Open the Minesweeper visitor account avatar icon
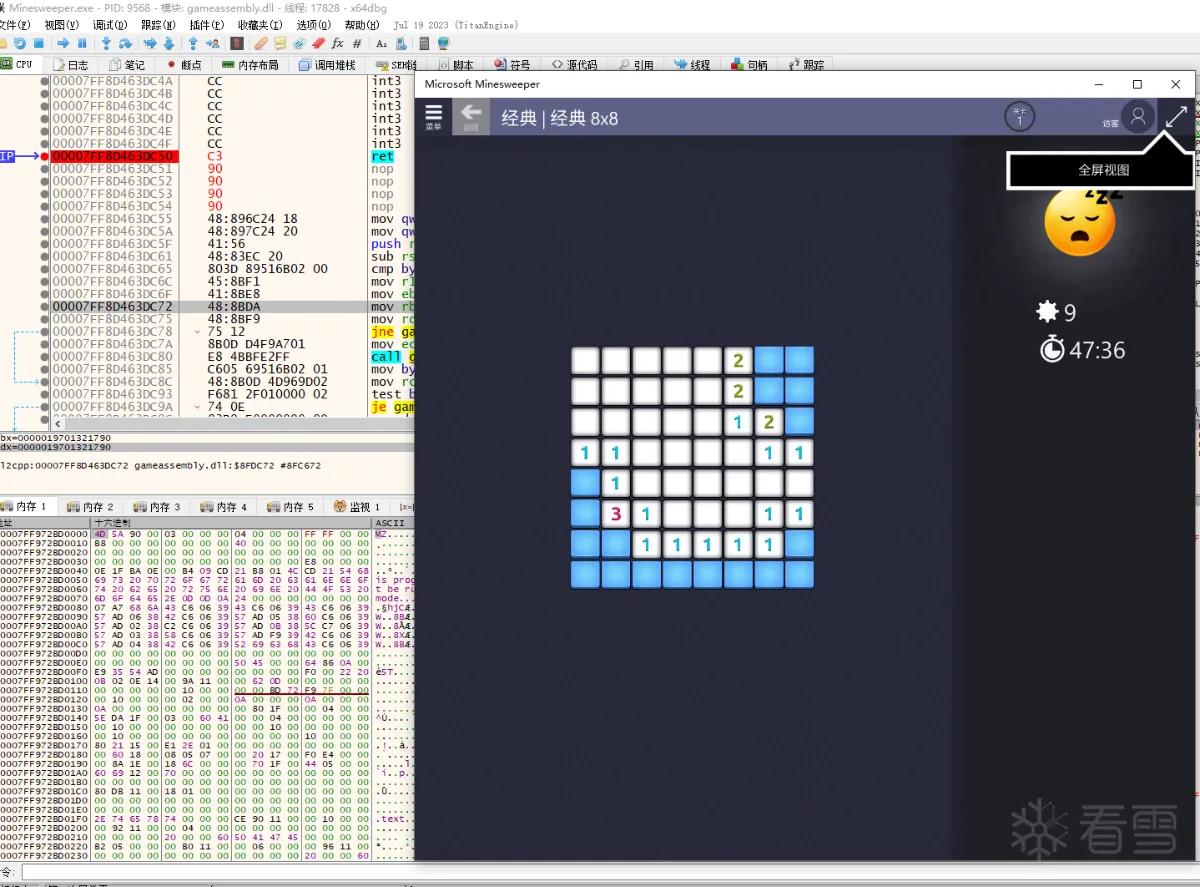The width and height of the screenshot is (1200, 887). point(1137,116)
